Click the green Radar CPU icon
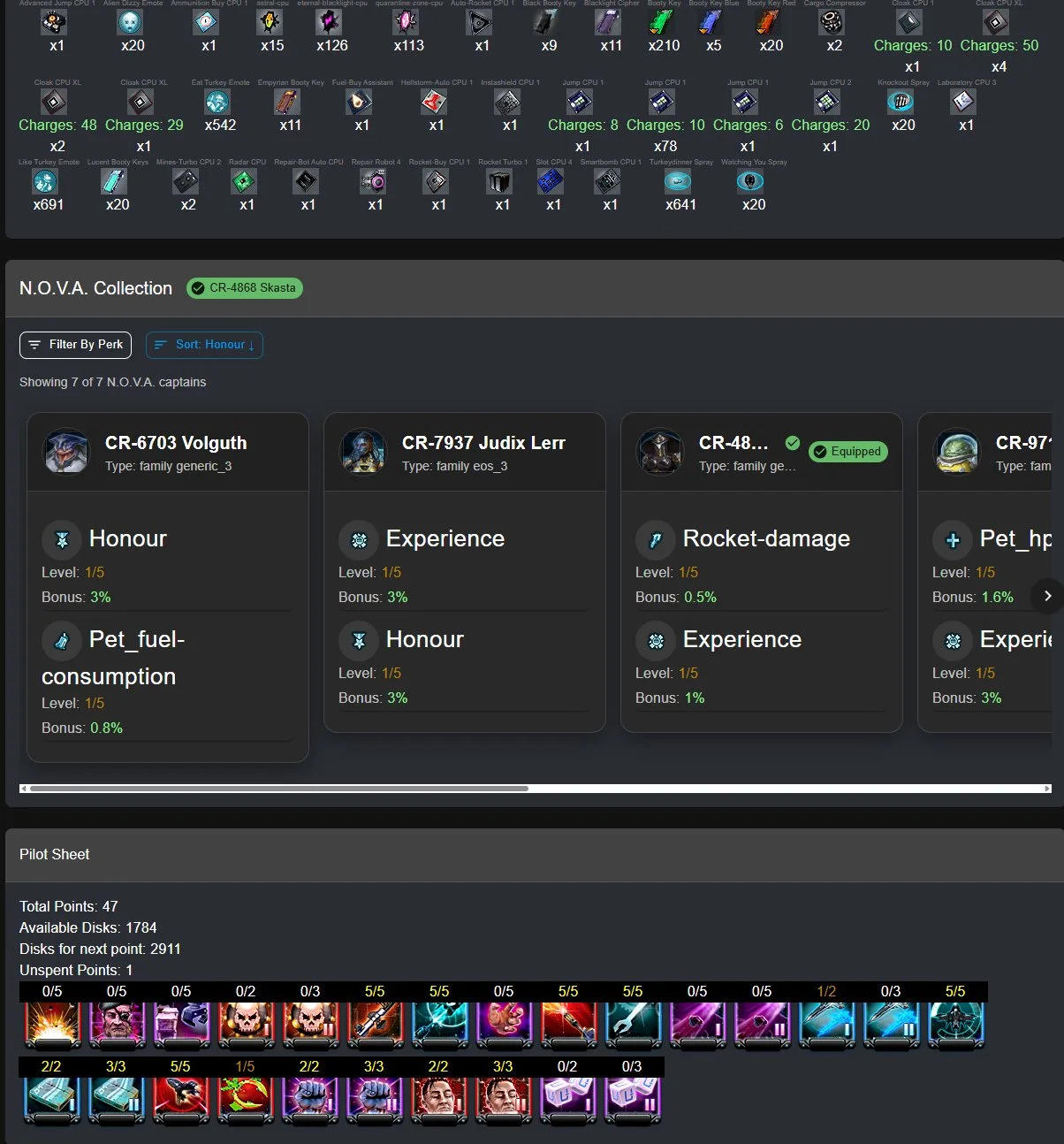The width and height of the screenshot is (1064, 1144). (244, 181)
